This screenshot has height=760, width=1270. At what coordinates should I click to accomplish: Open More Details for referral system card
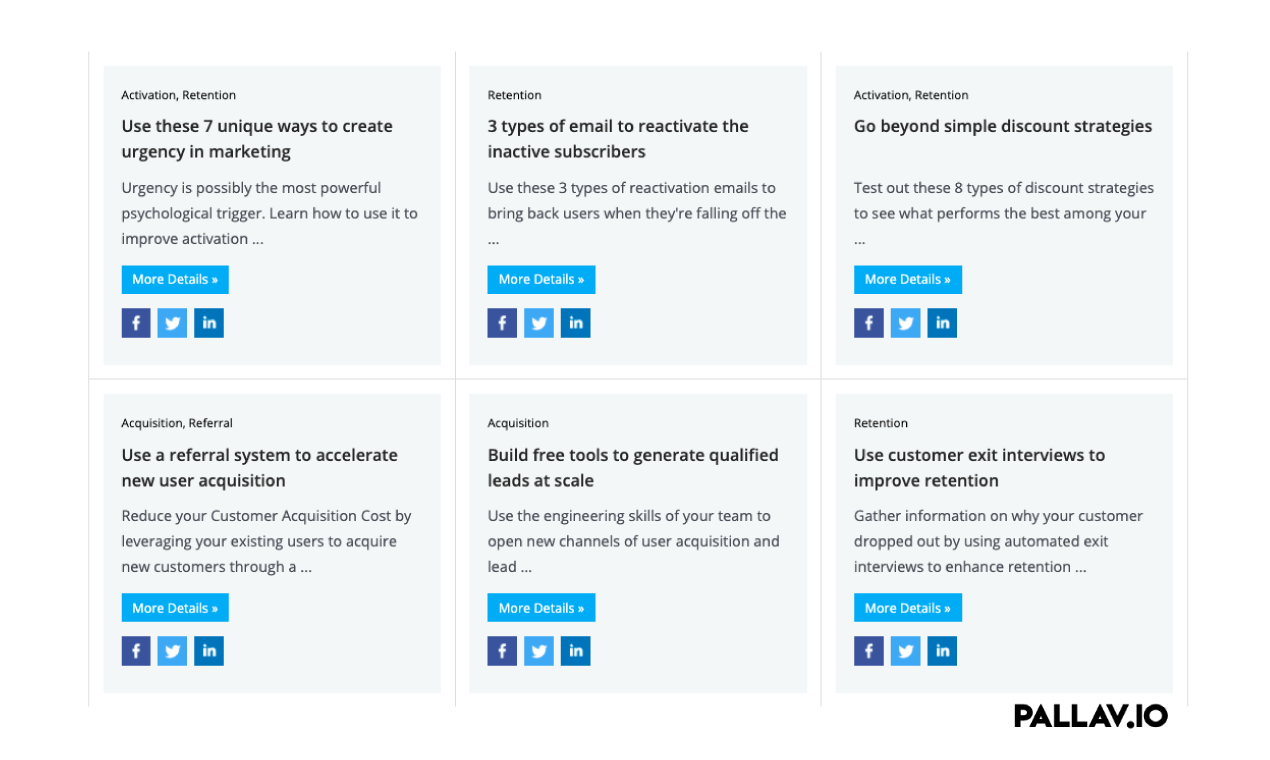pyautogui.click(x=175, y=608)
